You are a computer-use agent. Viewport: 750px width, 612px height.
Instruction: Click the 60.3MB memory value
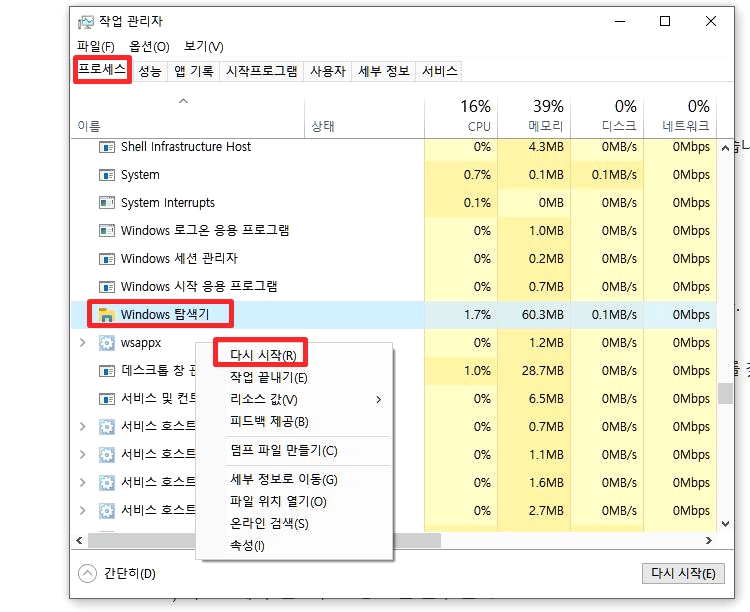pos(542,315)
